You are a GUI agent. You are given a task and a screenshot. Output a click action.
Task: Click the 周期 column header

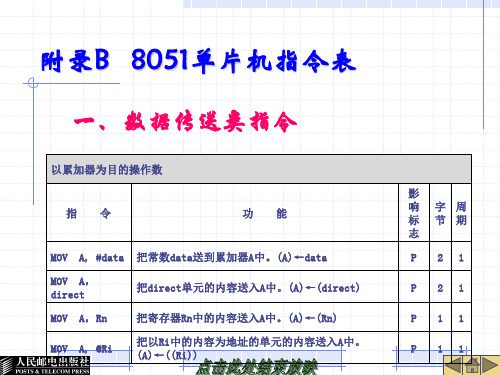461,213
